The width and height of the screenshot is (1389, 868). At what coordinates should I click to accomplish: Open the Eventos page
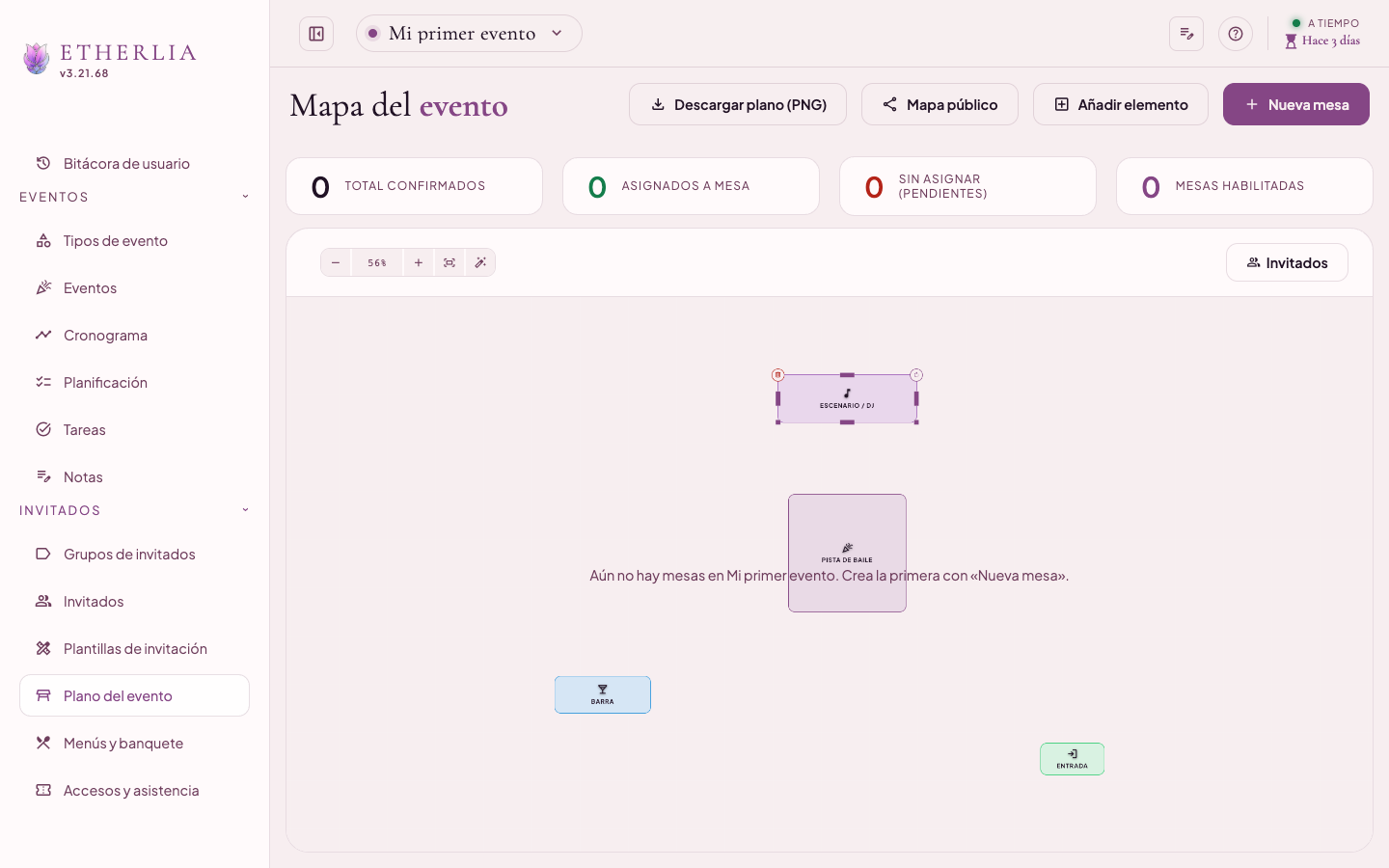[134, 288]
